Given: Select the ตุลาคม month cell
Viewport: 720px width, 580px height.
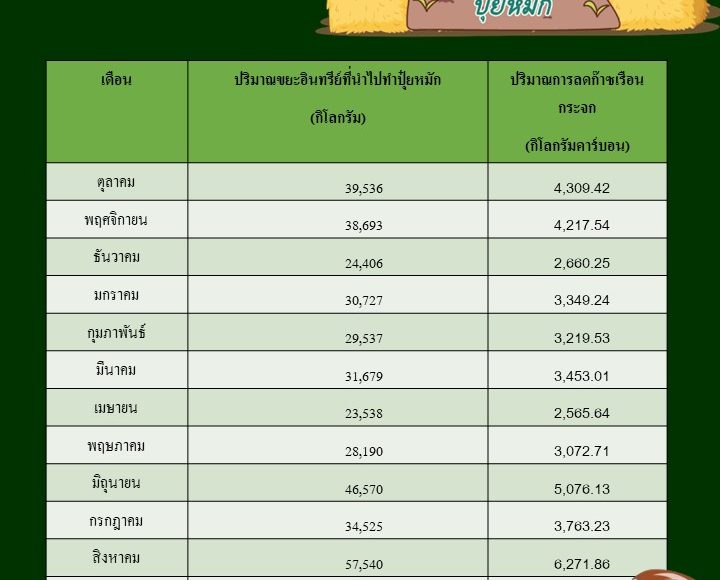Looking at the screenshot, I should click(117, 182).
